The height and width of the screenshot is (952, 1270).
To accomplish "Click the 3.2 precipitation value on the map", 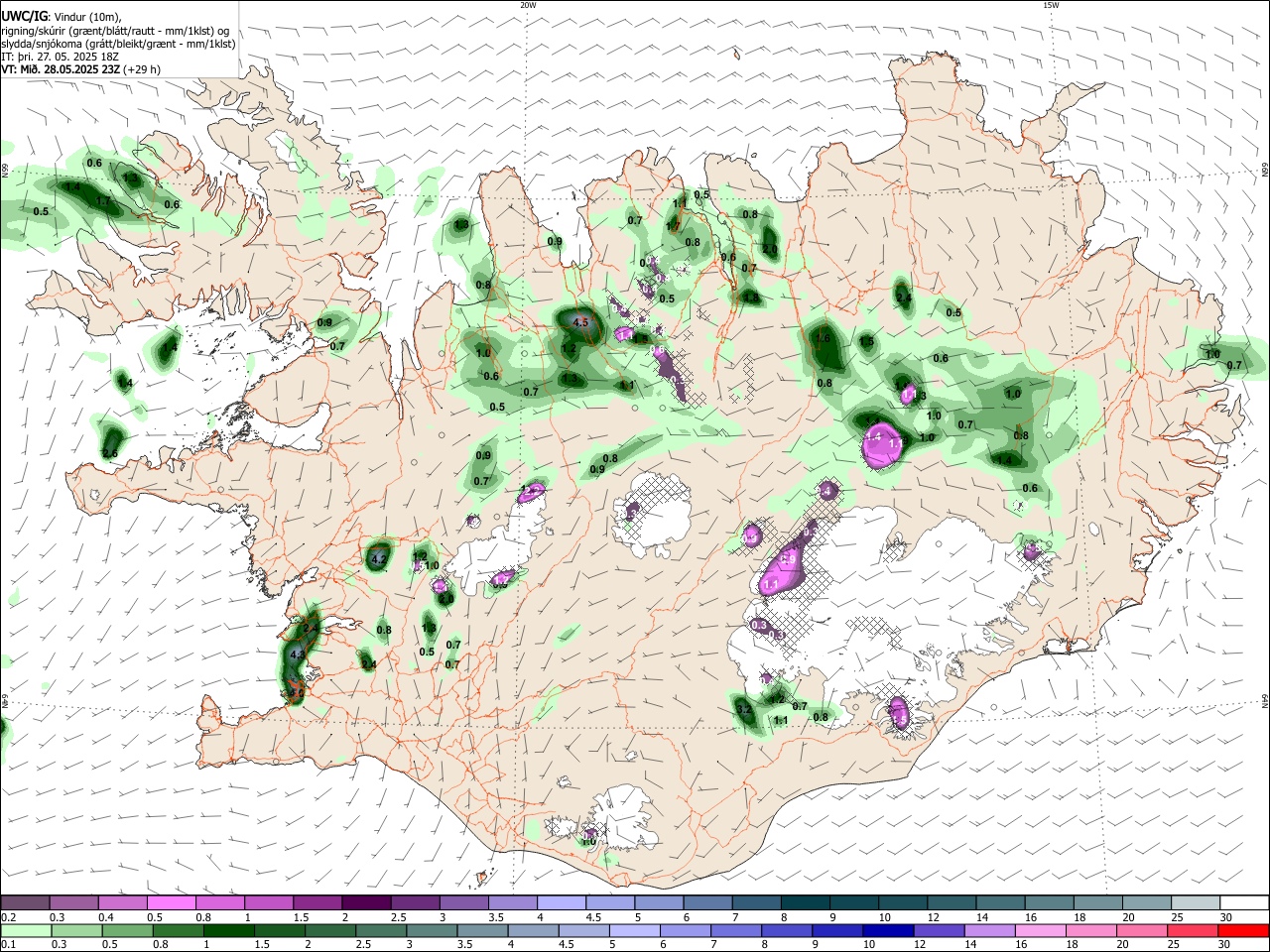I will click(744, 710).
